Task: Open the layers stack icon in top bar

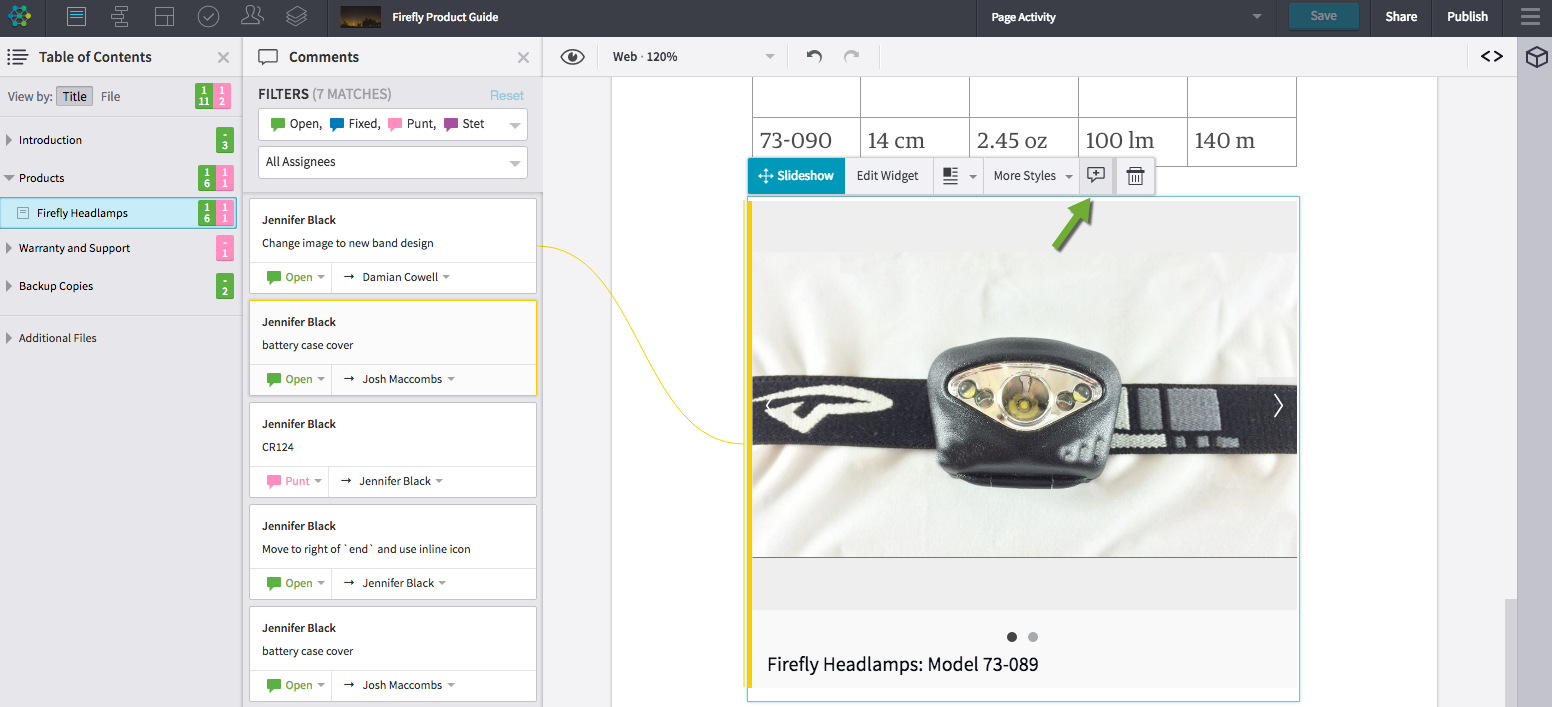Action: (x=296, y=17)
